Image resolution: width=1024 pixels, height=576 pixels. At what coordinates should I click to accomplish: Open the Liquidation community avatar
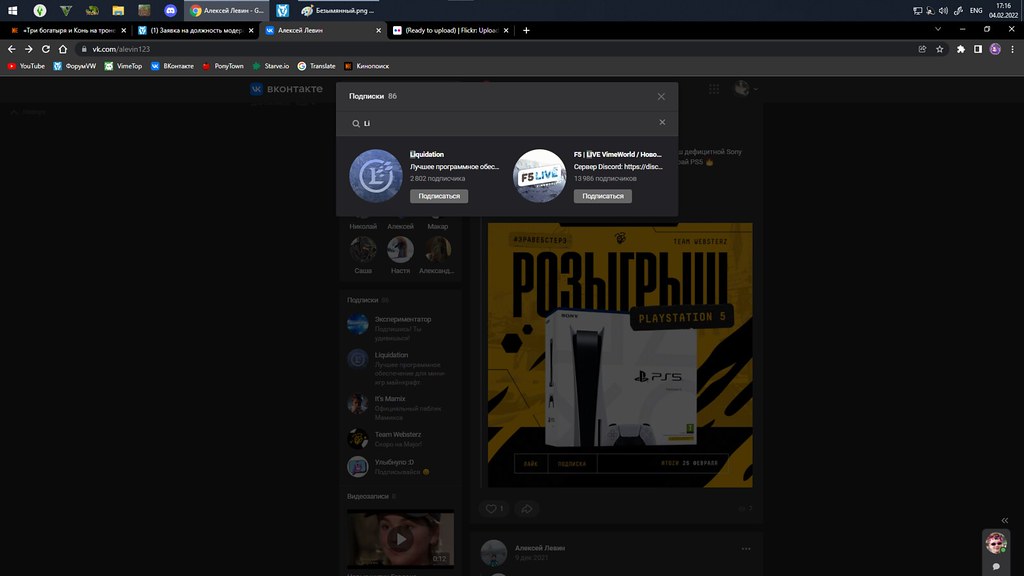pos(376,175)
